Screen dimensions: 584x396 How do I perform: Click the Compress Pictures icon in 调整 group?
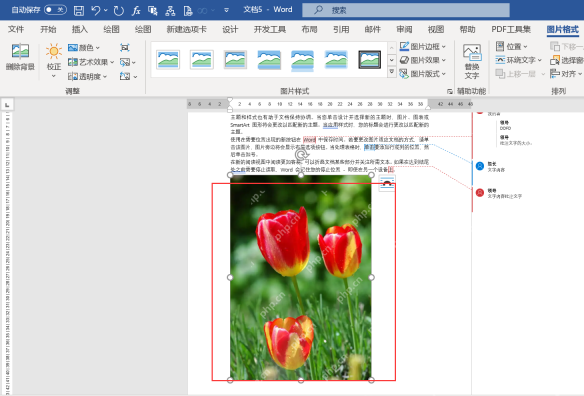125,47
